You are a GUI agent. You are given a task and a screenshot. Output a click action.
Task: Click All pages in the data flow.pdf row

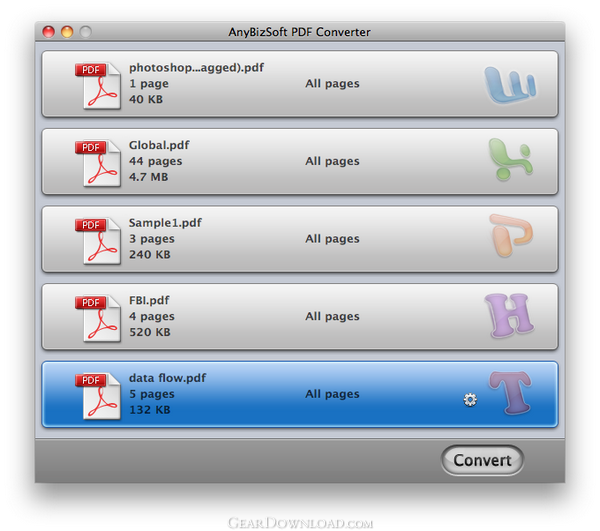332,394
